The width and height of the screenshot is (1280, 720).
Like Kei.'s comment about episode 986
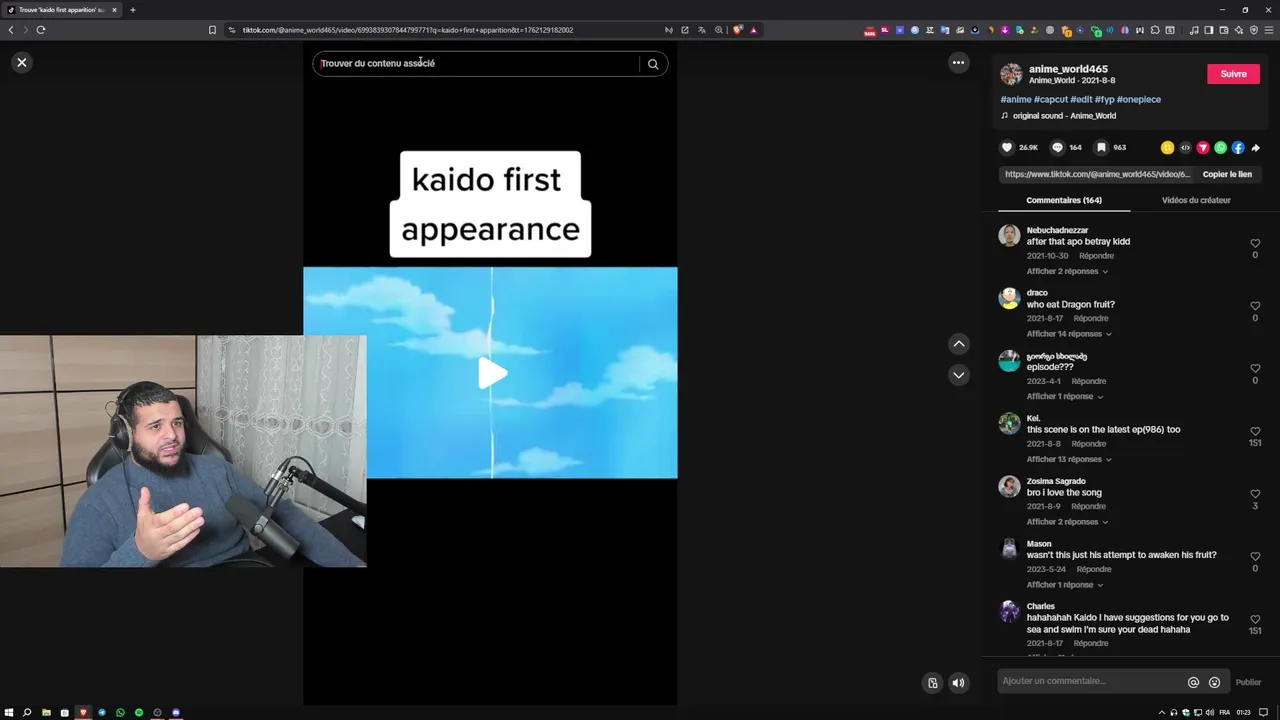click(1255, 431)
